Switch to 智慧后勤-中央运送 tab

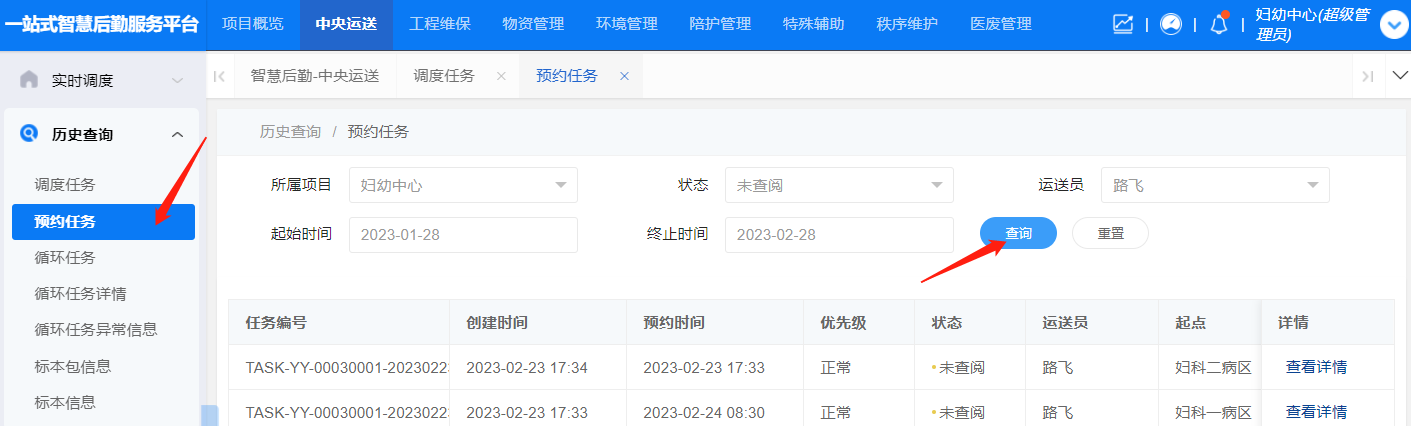click(x=315, y=76)
